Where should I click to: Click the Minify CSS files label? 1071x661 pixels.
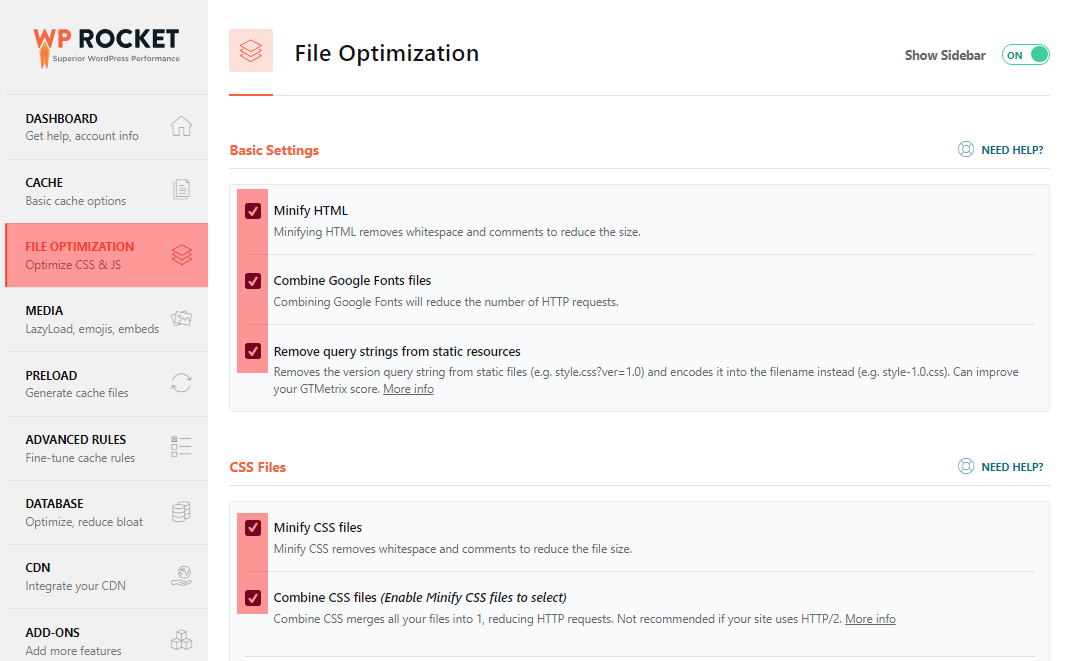[318, 528]
